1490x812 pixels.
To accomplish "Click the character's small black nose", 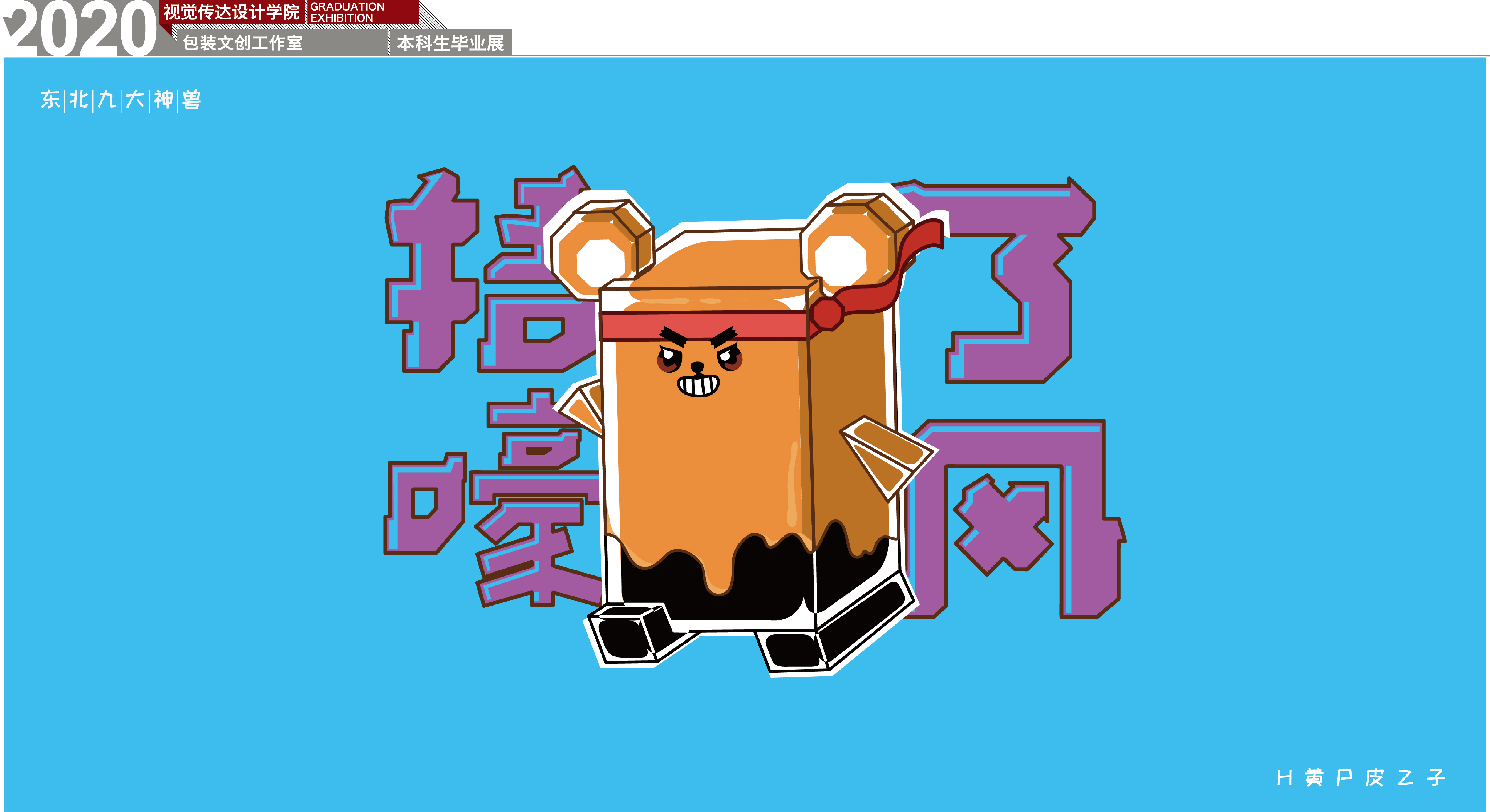I will pos(698,367).
